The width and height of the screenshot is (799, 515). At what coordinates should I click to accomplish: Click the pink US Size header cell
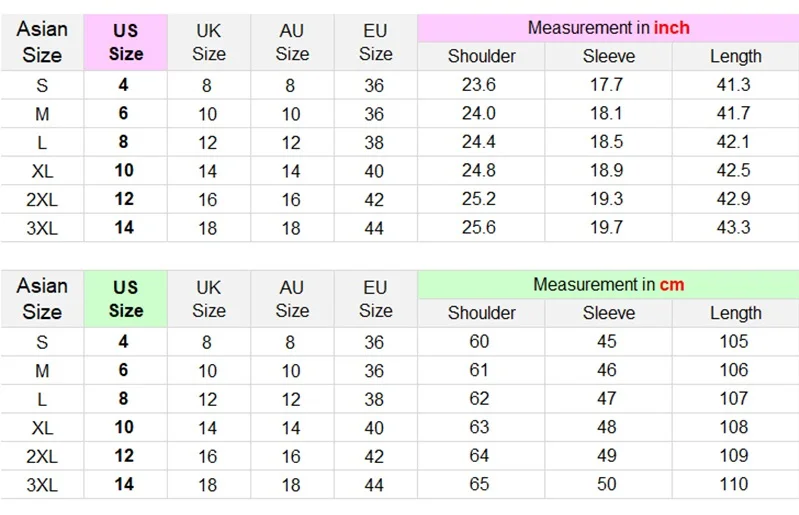pyautogui.click(x=126, y=42)
